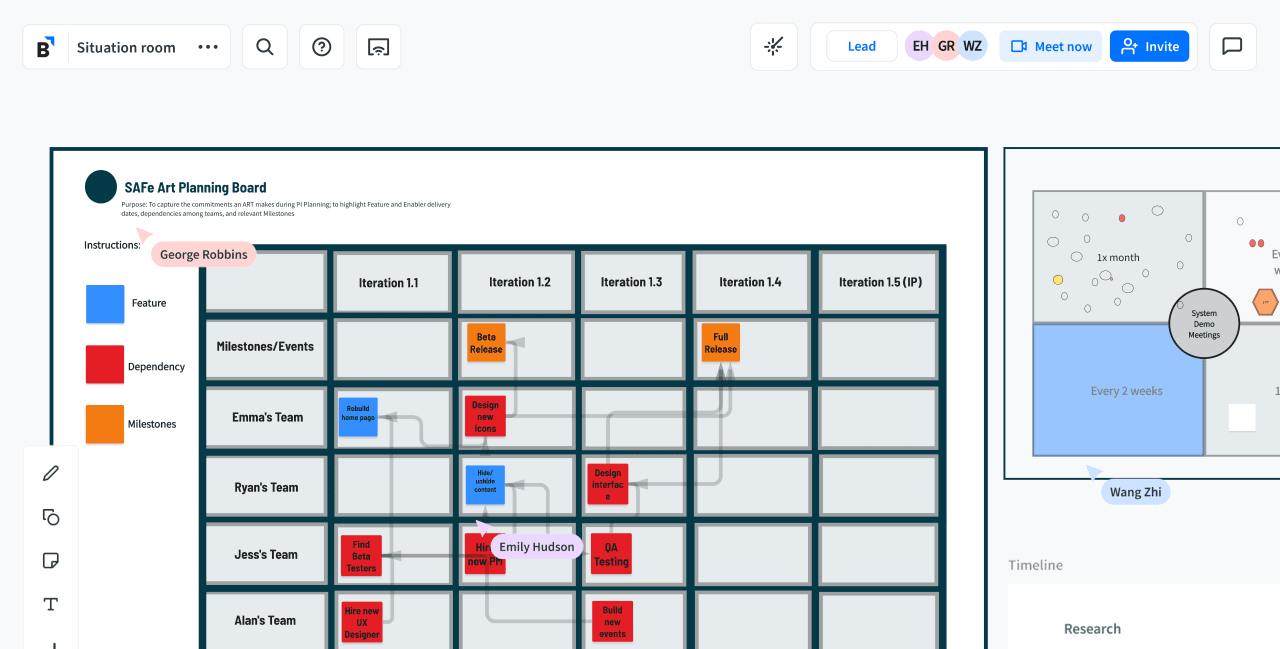Open workspace search

pyautogui.click(x=264, y=46)
